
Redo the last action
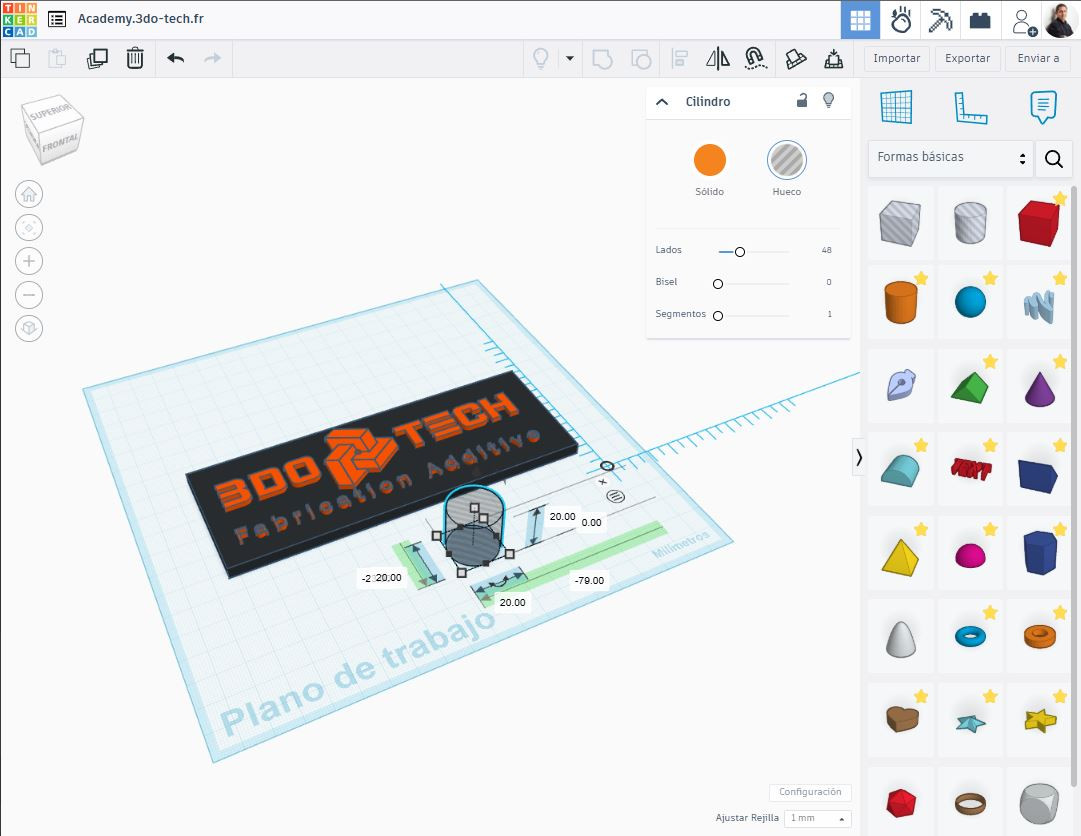pyautogui.click(x=213, y=59)
